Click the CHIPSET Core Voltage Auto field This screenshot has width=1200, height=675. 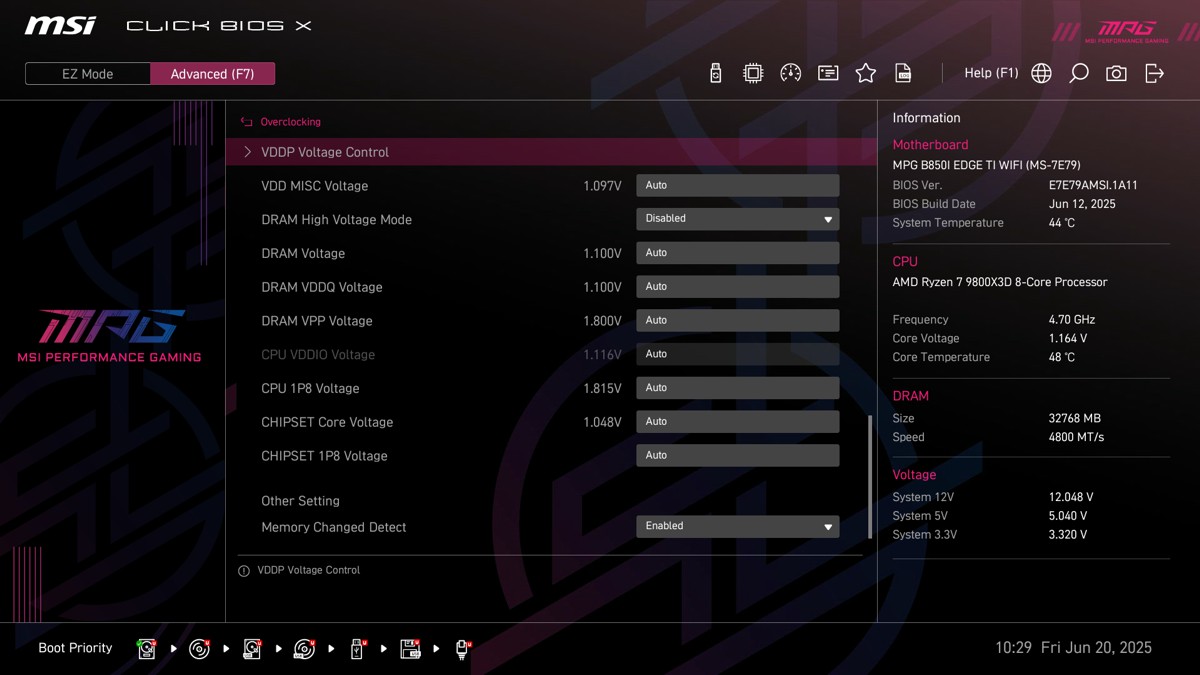pos(738,422)
